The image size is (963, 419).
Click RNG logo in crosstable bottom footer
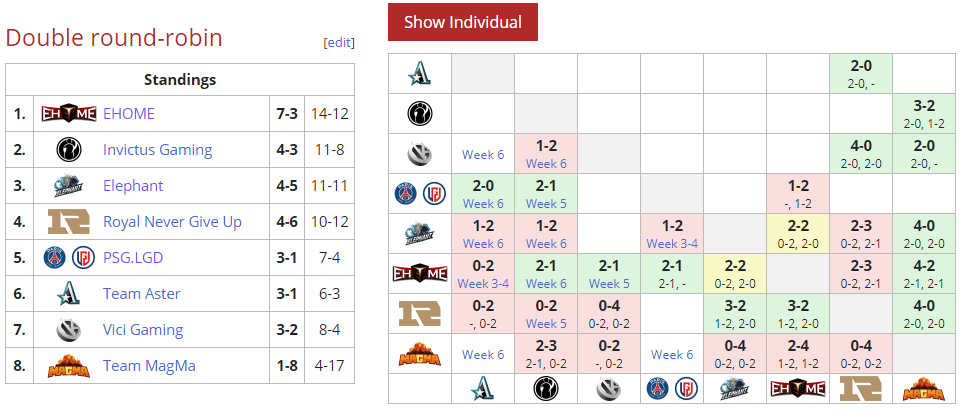point(860,388)
